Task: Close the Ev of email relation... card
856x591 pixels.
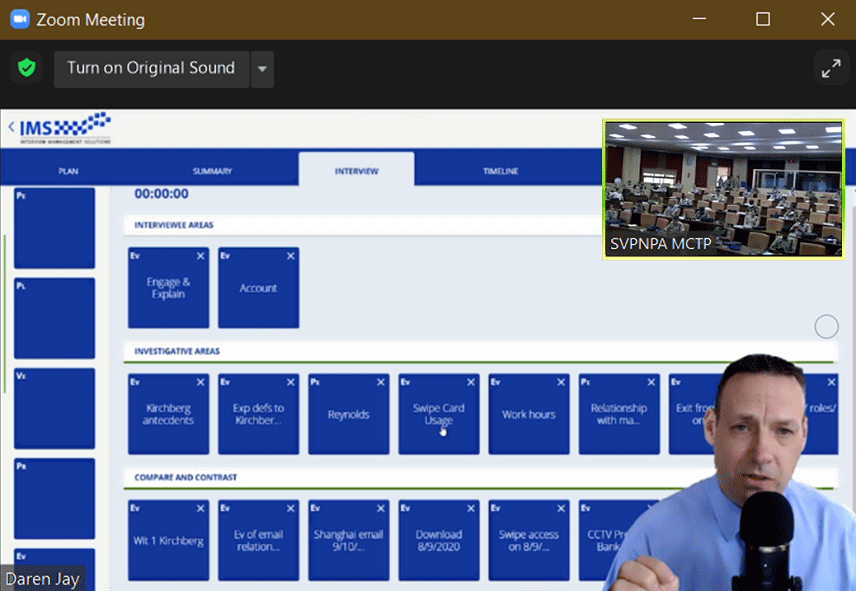Action: tap(290, 509)
